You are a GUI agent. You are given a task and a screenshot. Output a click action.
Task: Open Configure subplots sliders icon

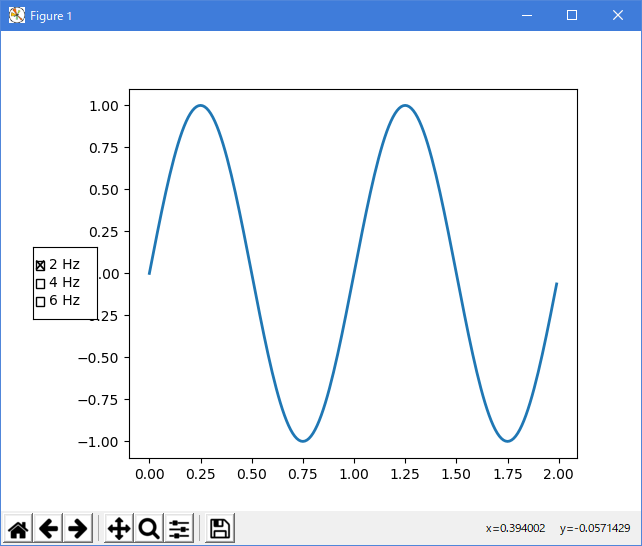[x=179, y=528]
